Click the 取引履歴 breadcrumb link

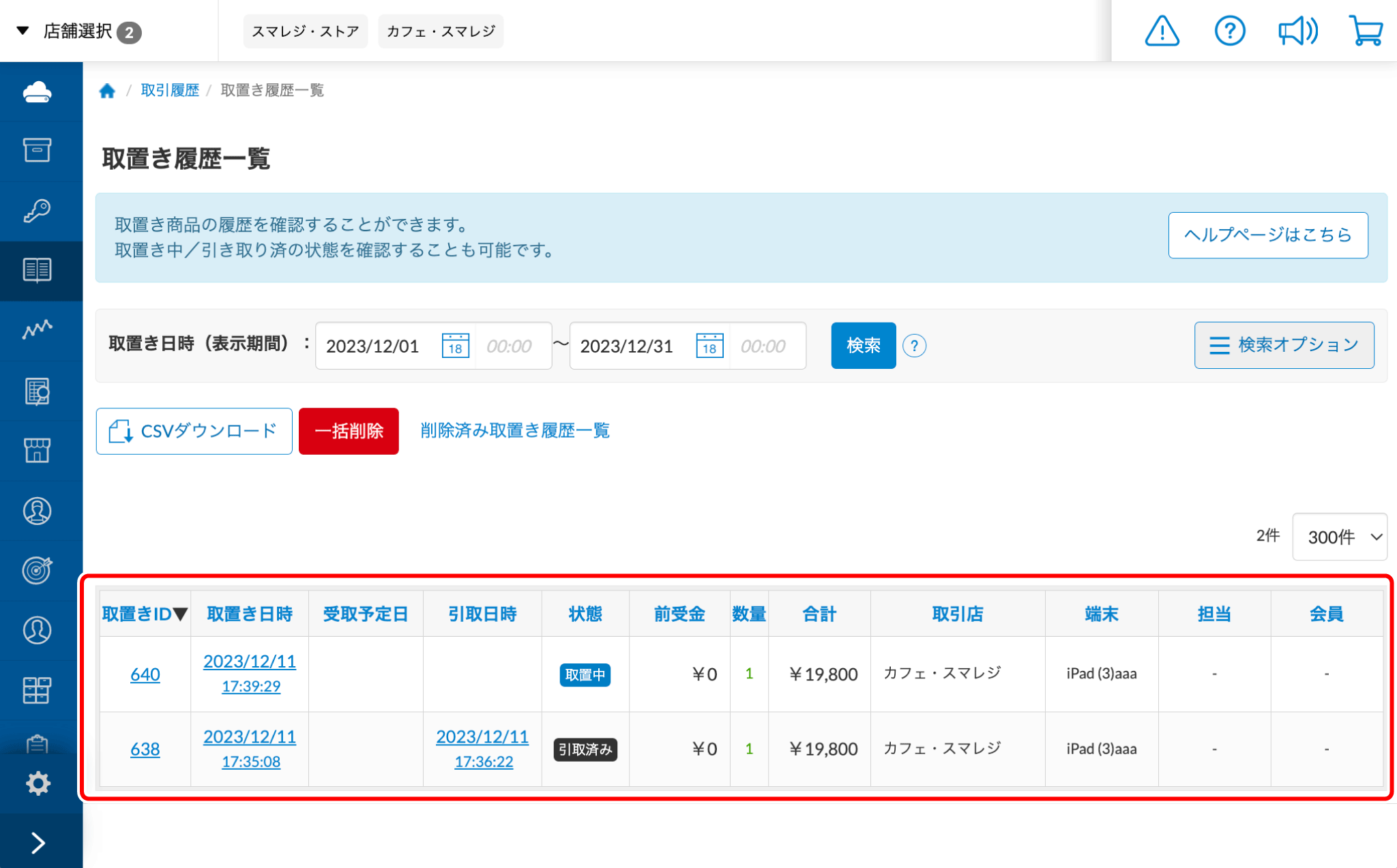pos(170,90)
